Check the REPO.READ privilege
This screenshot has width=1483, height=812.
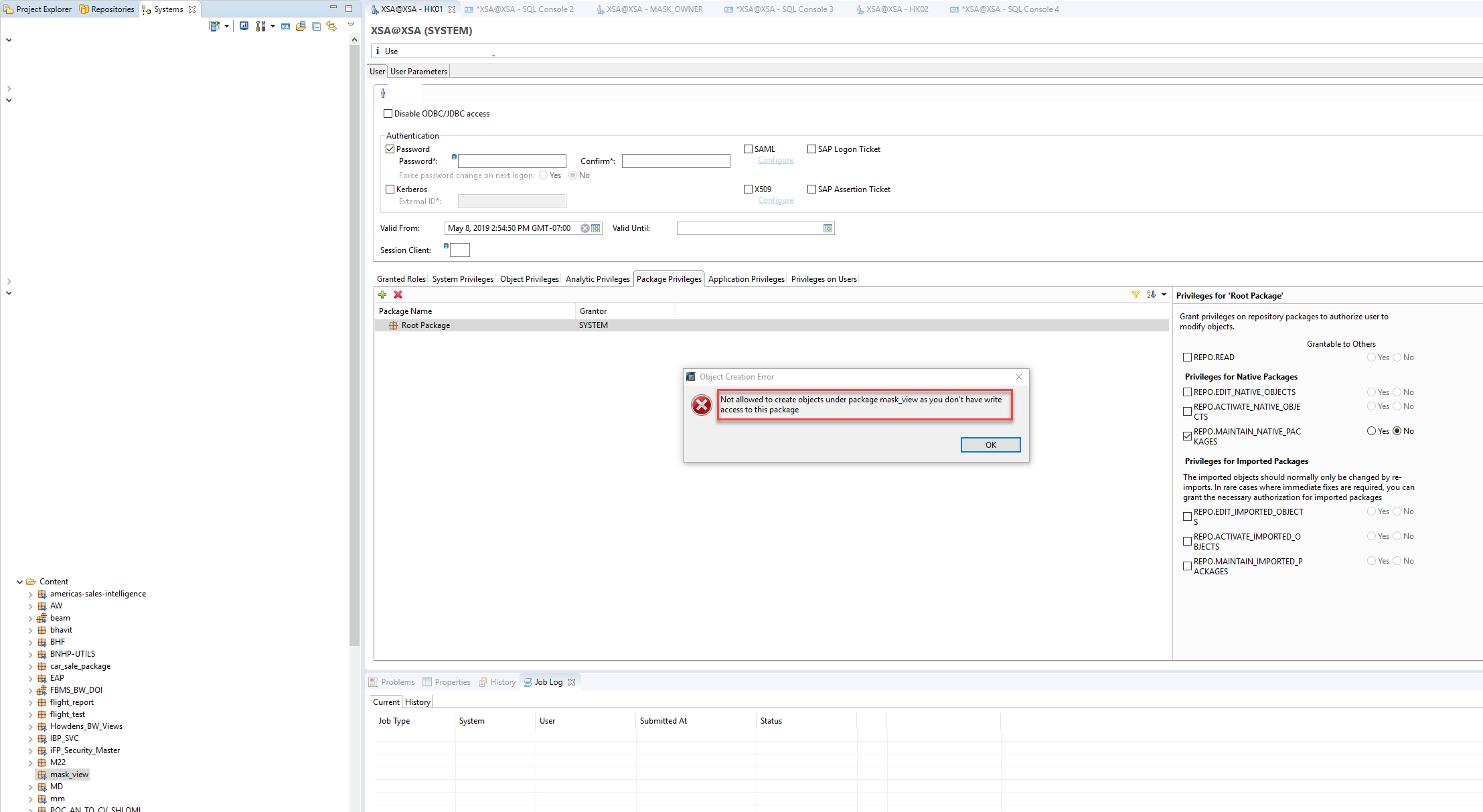(x=1187, y=357)
